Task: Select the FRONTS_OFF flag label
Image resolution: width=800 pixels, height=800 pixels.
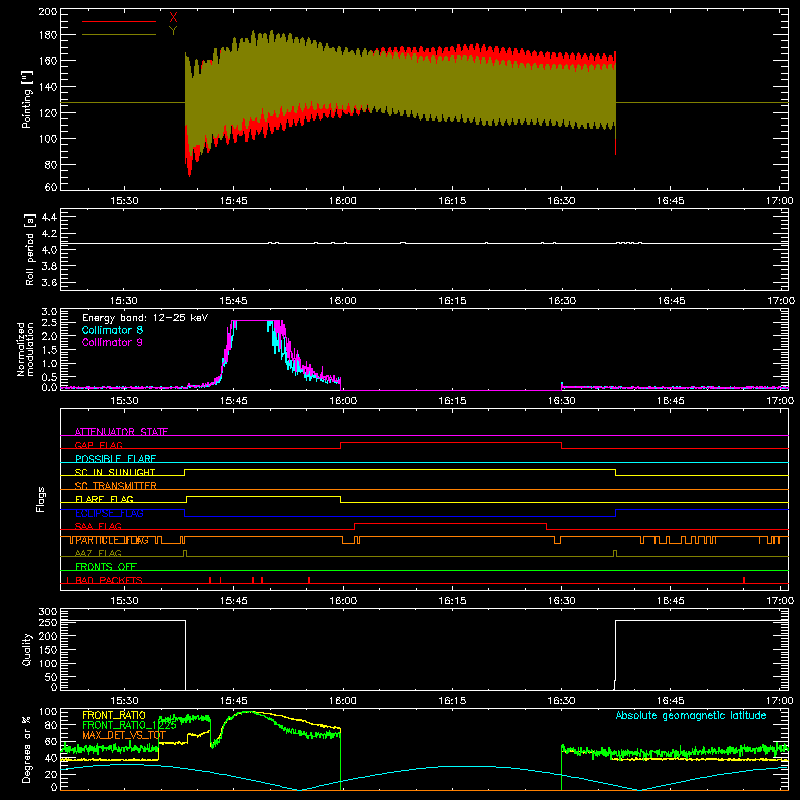Action: pos(106,567)
